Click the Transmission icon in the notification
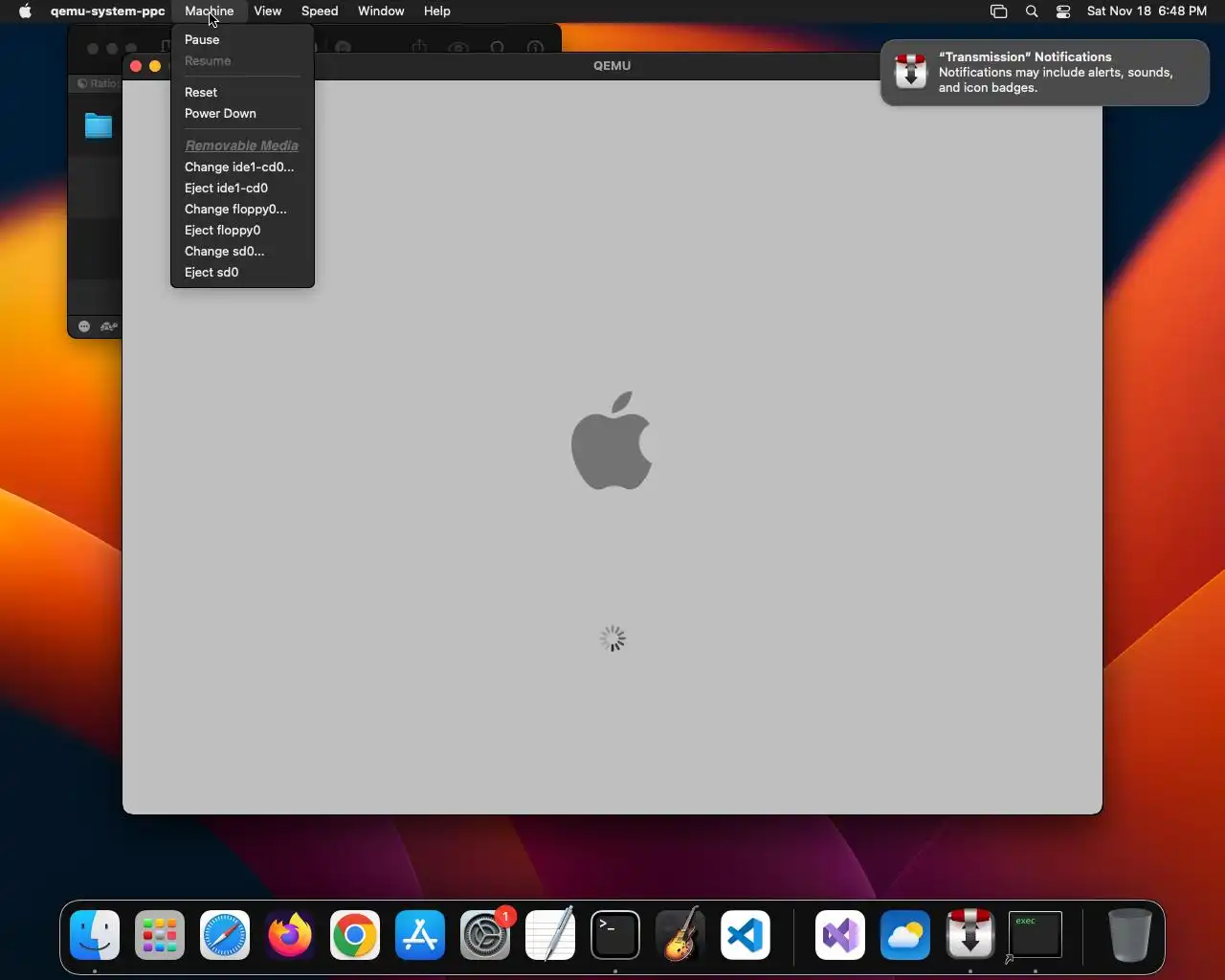The width and height of the screenshot is (1225, 980). point(910,72)
